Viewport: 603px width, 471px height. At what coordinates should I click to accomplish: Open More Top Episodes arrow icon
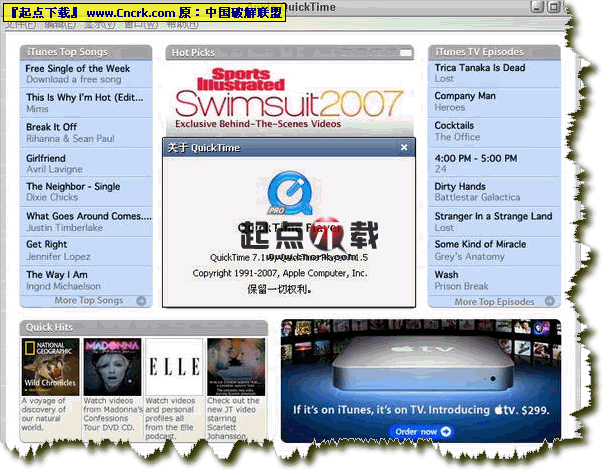click(550, 301)
